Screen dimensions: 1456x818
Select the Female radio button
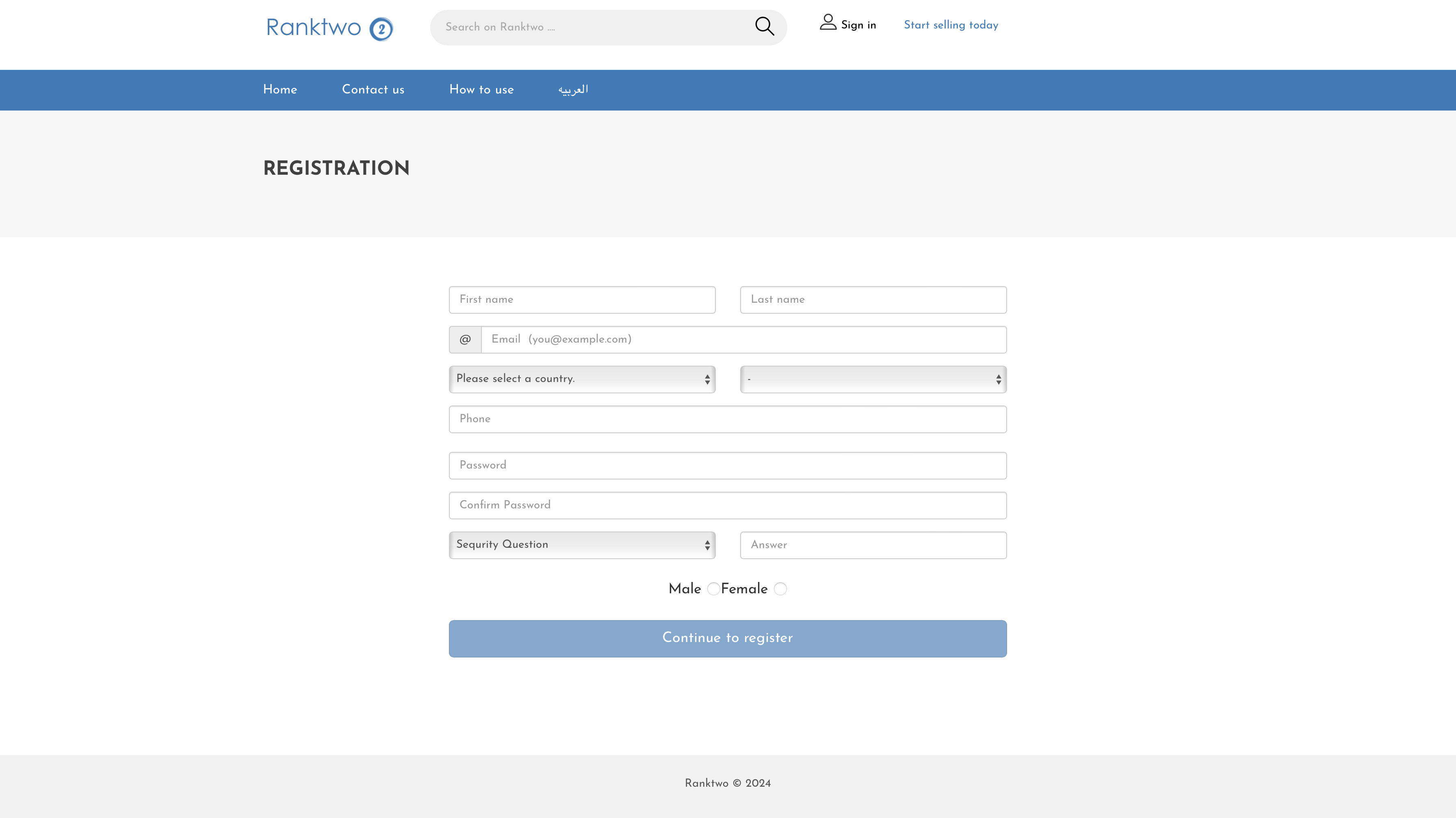pos(780,589)
